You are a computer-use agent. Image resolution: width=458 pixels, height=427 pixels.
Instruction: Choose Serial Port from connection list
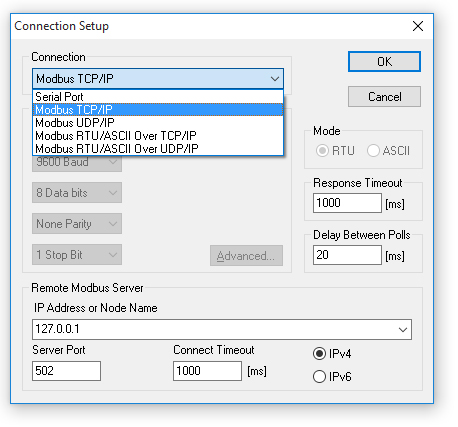pyautogui.click(x=158, y=97)
